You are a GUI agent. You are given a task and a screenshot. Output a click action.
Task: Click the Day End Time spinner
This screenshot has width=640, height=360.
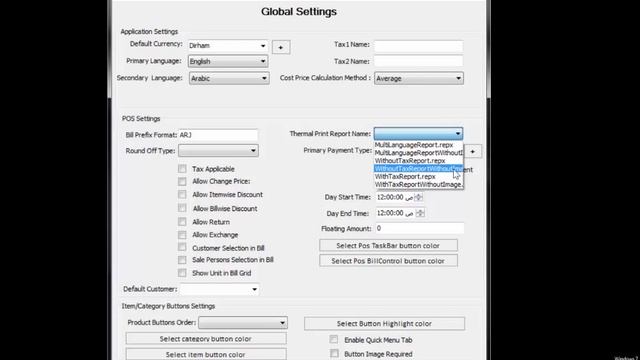click(420, 213)
